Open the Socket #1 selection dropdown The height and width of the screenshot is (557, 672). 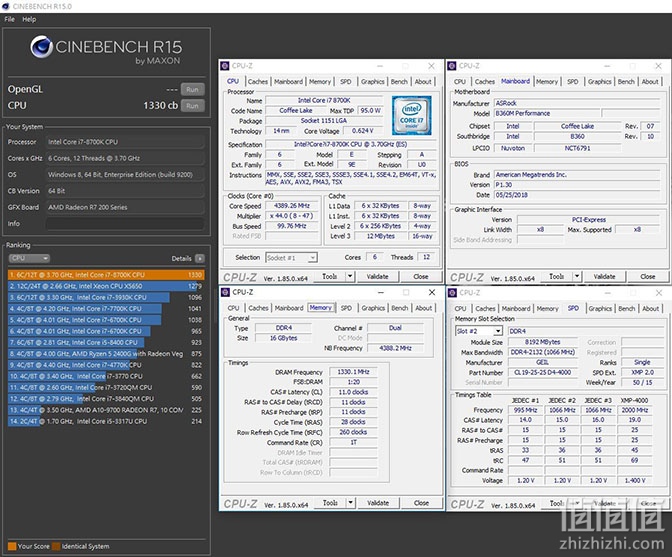291,258
